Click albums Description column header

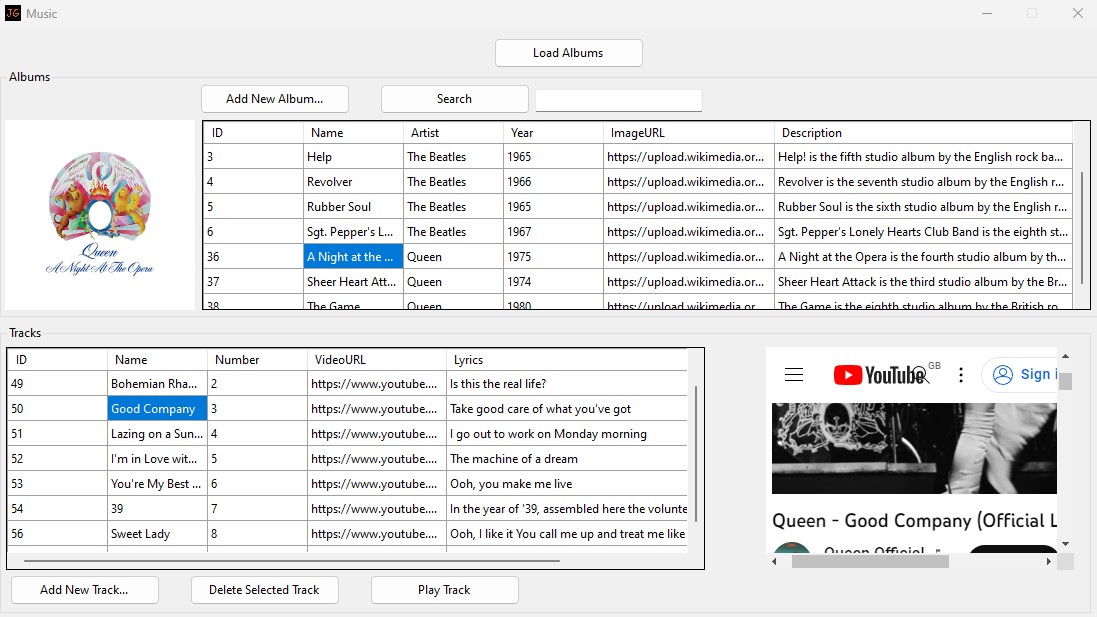923,133
